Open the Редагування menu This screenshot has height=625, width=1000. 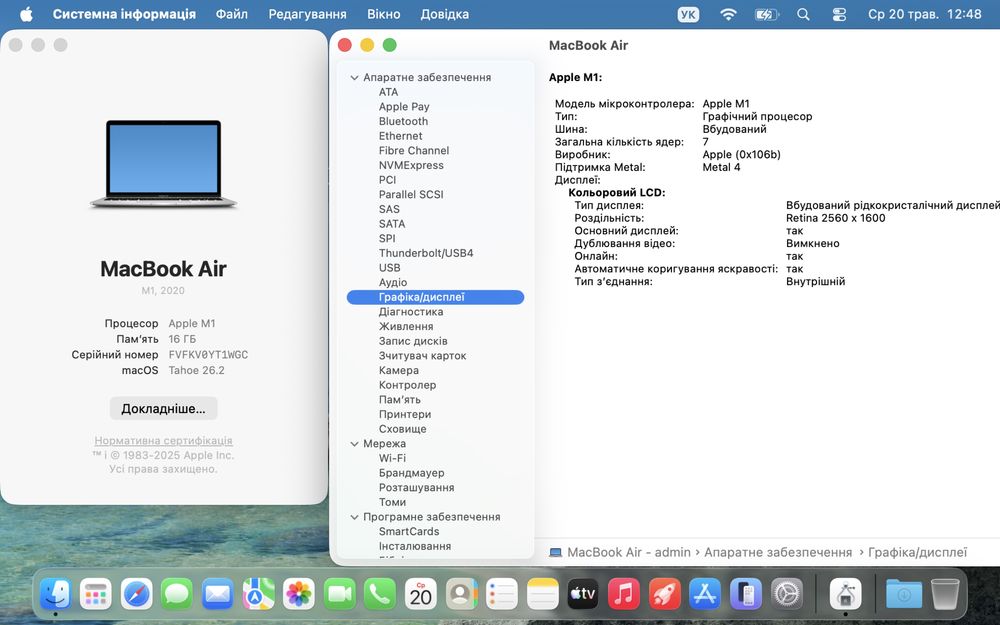(307, 14)
